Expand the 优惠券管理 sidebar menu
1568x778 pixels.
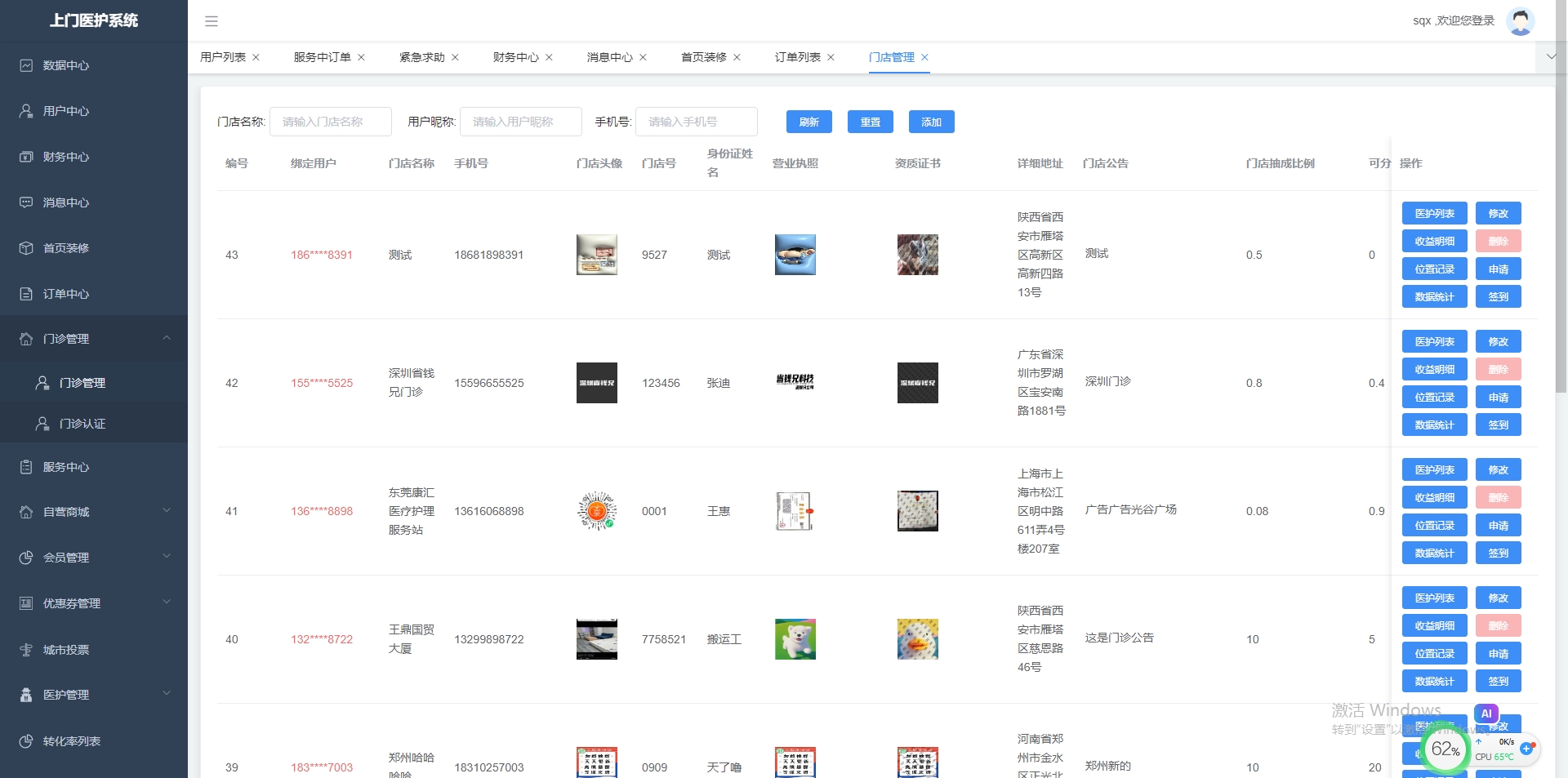pos(167,602)
